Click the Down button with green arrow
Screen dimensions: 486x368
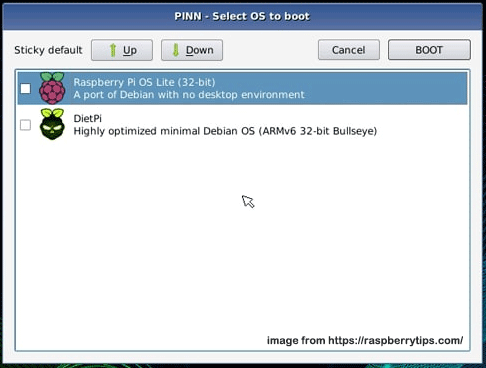click(192, 50)
